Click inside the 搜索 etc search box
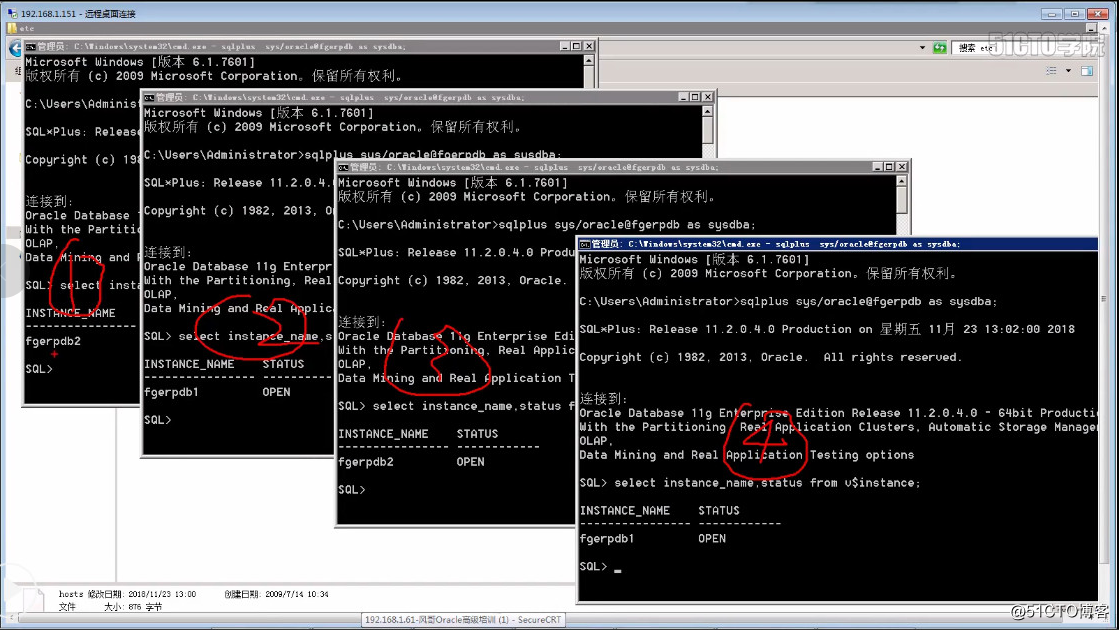1119x630 pixels. click(1010, 46)
